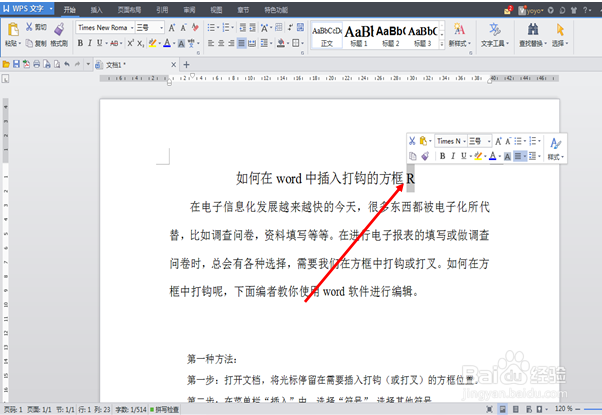
Task: Toggle justify alignment in the ribbon
Action: click(241, 43)
